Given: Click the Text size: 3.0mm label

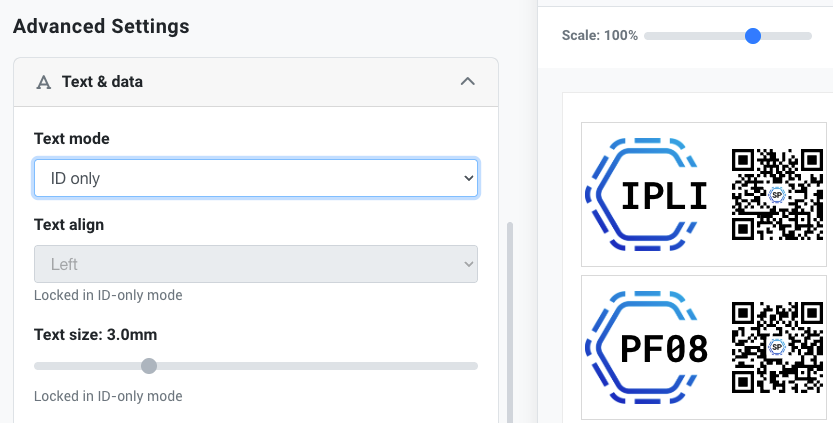Looking at the screenshot, I should [x=96, y=335].
